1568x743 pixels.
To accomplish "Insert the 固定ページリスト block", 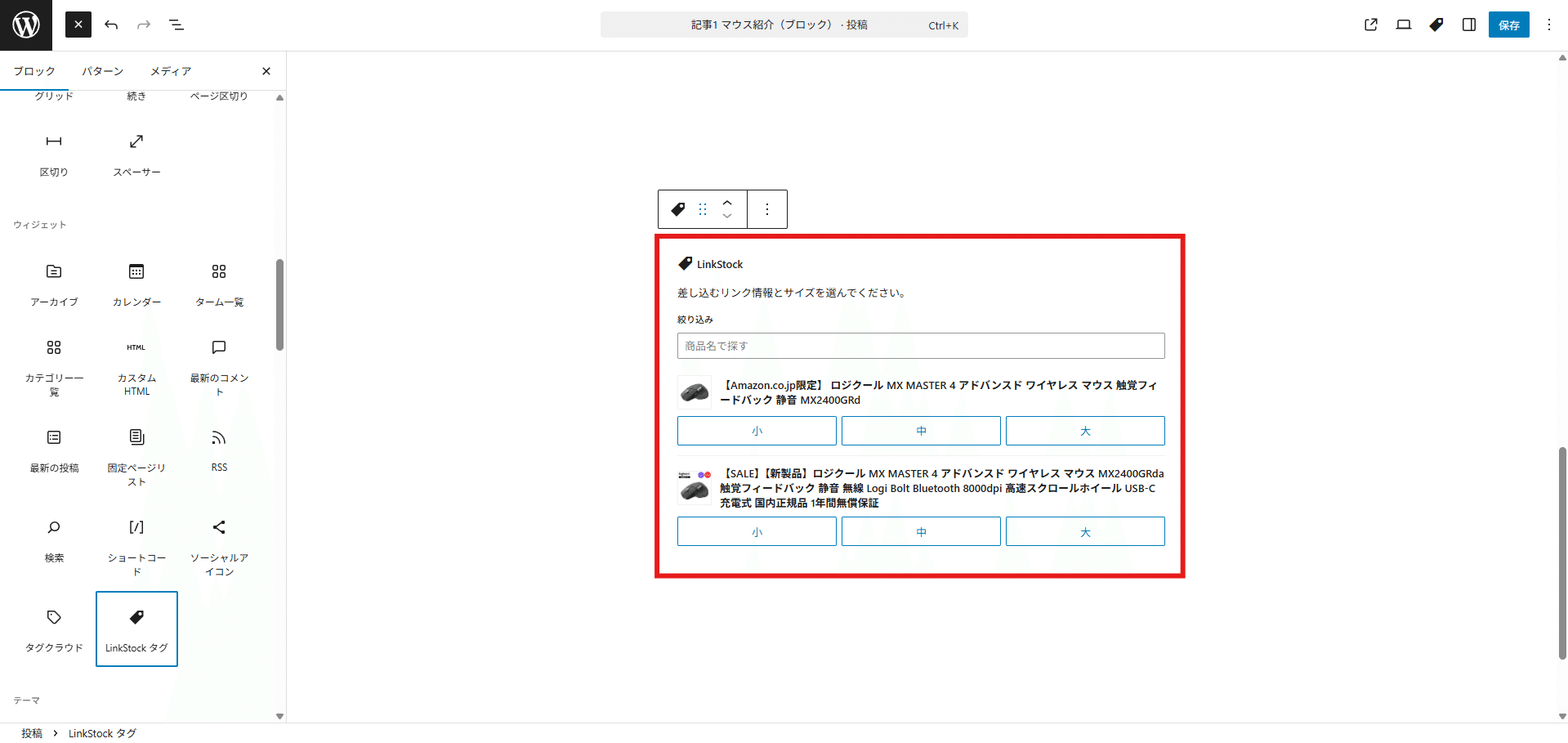I will click(136, 459).
